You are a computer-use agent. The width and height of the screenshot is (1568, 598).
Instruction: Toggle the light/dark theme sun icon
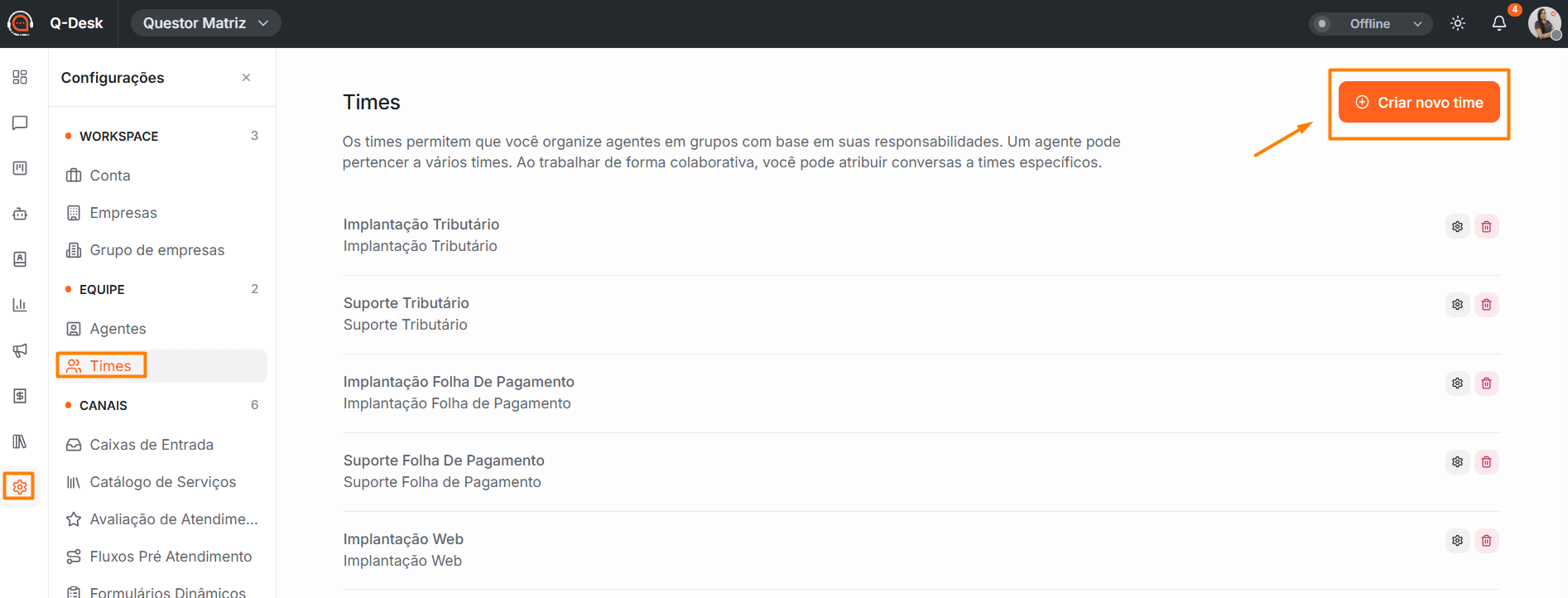(1458, 23)
